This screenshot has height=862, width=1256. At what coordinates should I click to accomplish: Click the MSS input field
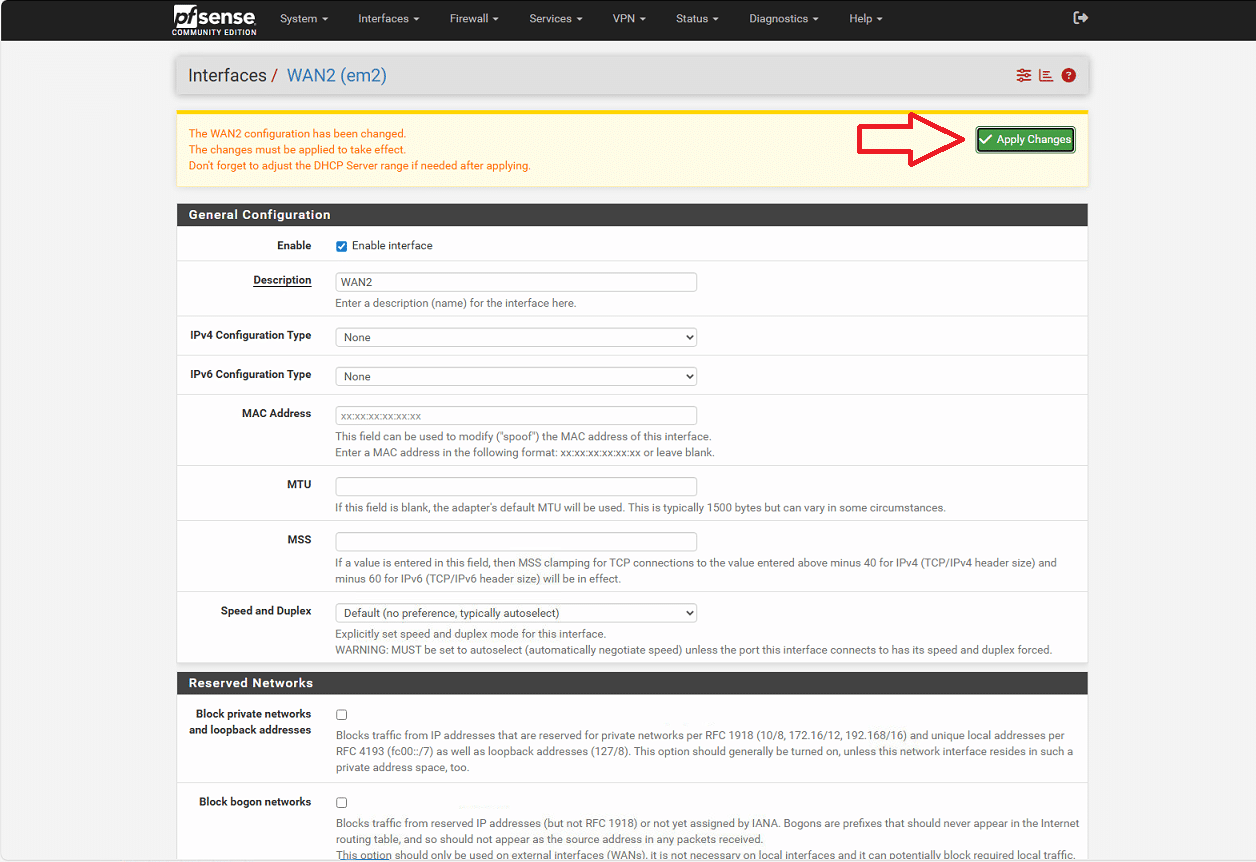point(516,542)
